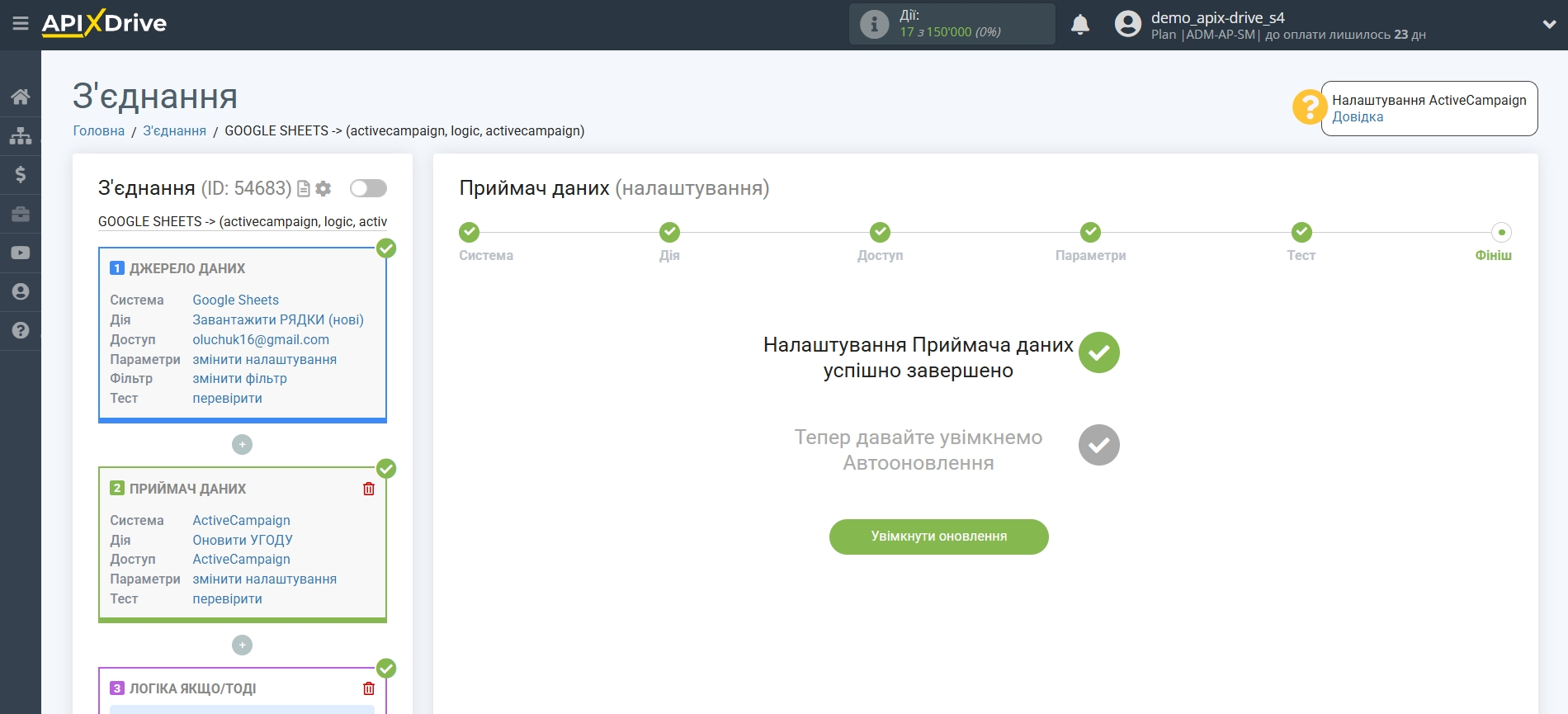Click the ЛОГІКА ЯКЩО/ТОДІ header

coord(192,688)
